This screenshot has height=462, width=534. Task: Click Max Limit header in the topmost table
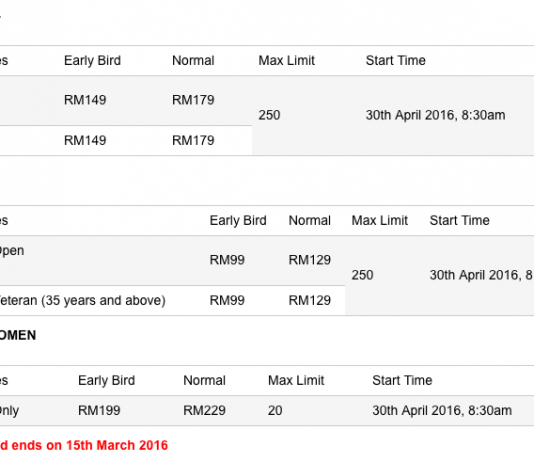[286, 61]
